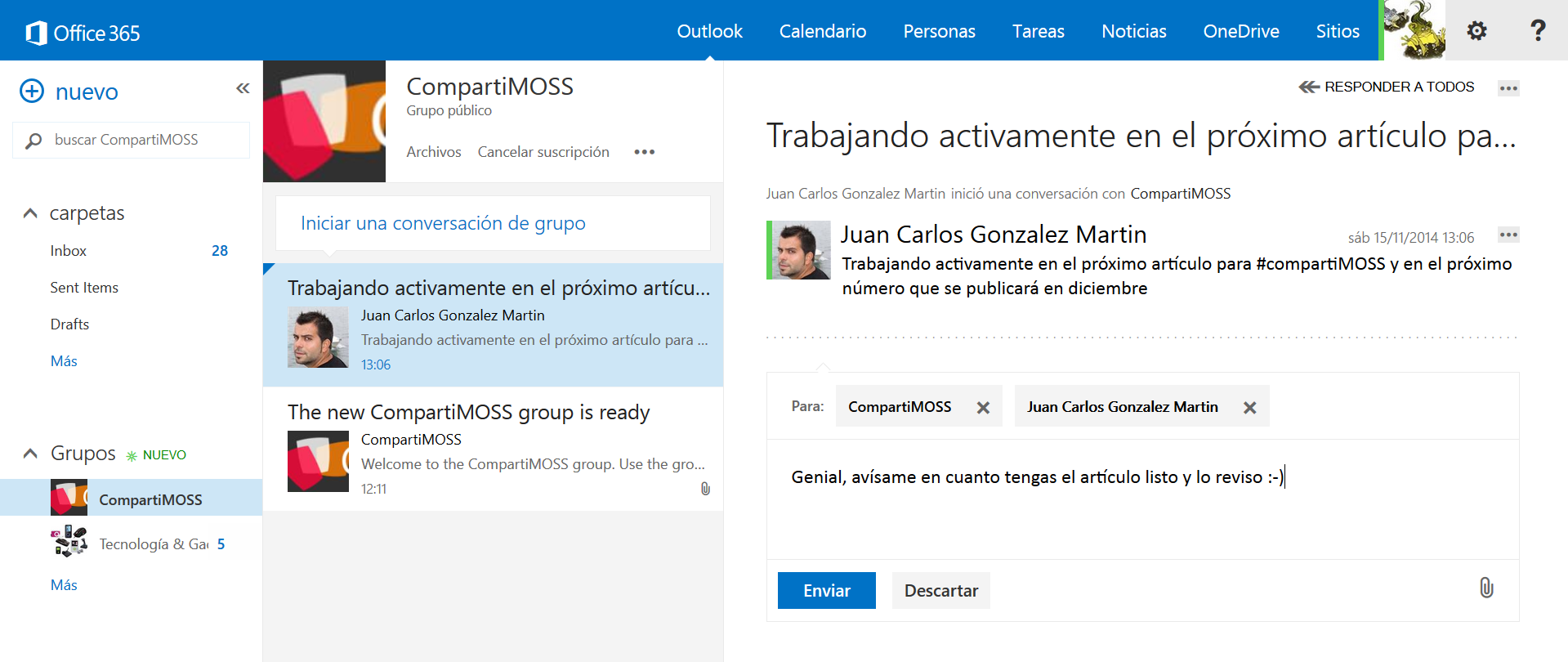The image size is (1568, 662).
Task: Click Cancelar suscripción link
Action: tap(543, 152)
